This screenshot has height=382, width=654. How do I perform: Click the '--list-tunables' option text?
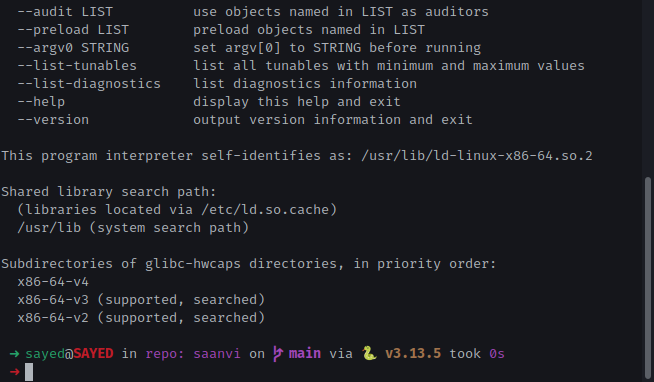pos(77,65)
